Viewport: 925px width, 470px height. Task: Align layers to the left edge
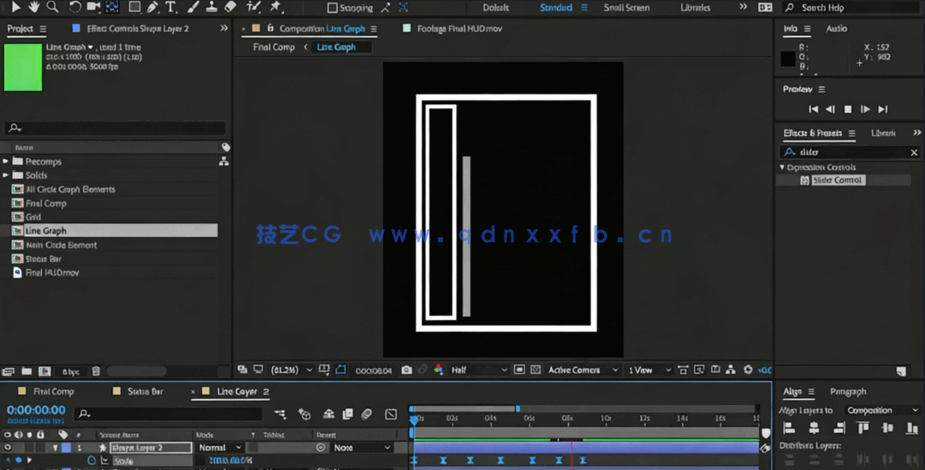click(x=789, y=428)
